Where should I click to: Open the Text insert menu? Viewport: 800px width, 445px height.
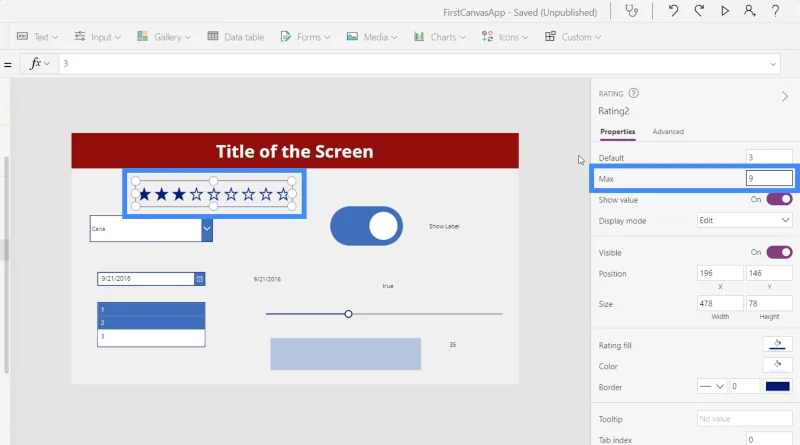(x=38, y=37)
